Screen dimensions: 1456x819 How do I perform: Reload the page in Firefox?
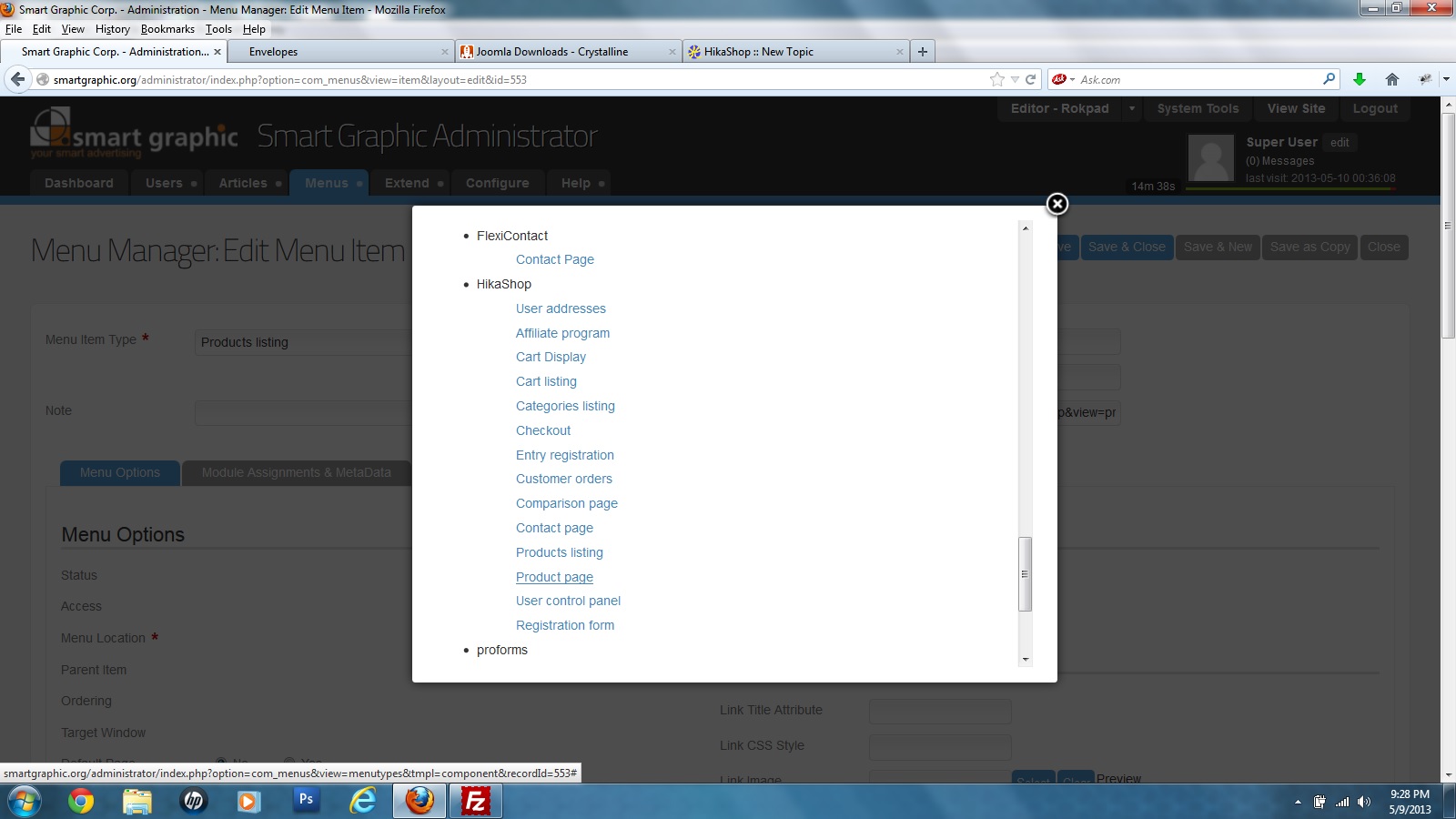click(1031, 79)
